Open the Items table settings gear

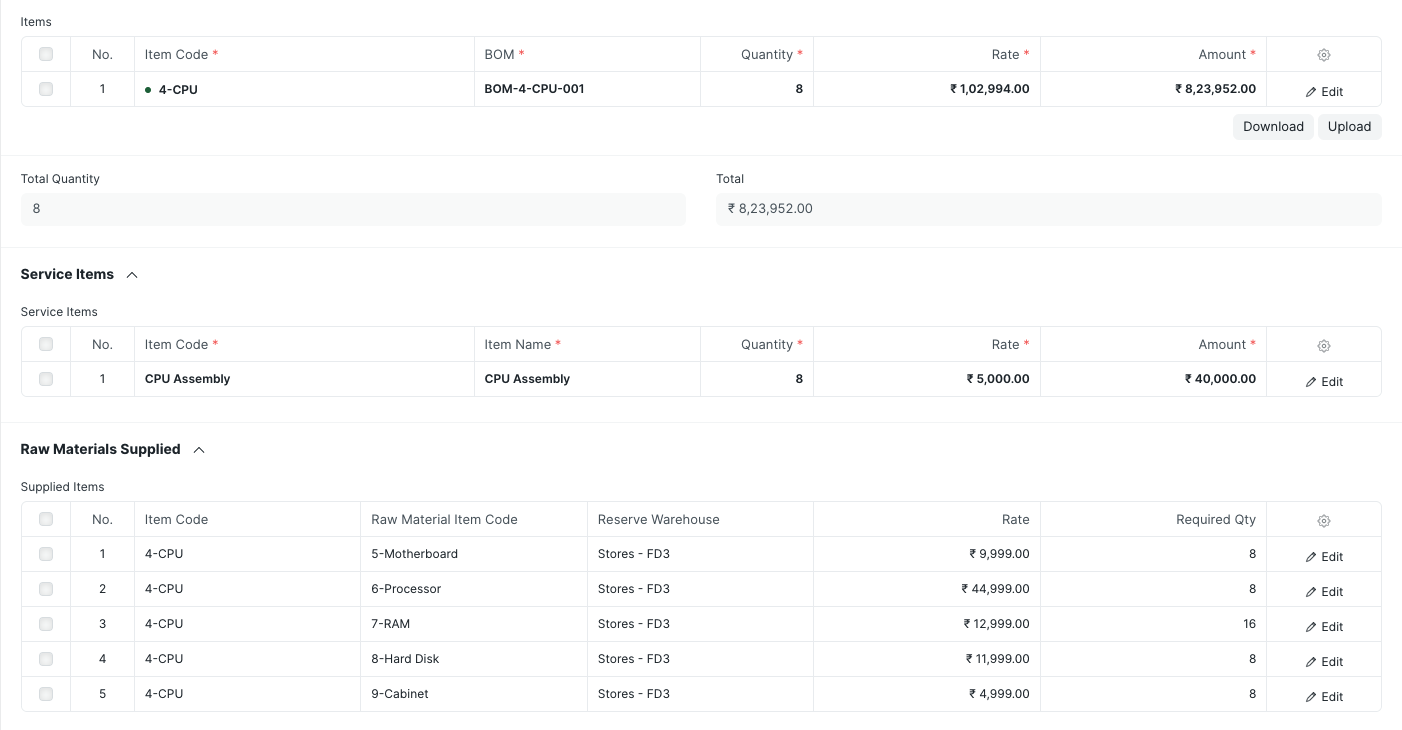1324,55
